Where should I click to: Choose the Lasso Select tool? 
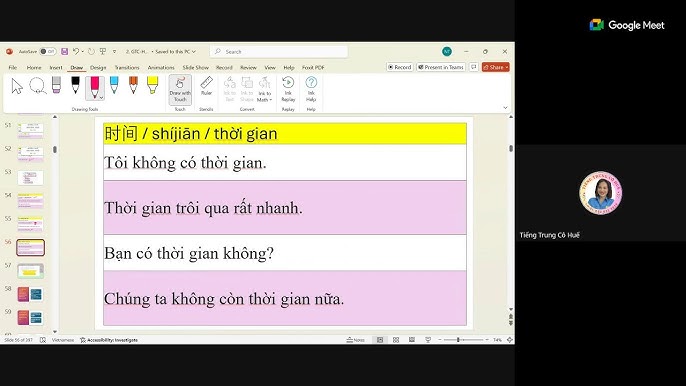(x=38, y=86)
